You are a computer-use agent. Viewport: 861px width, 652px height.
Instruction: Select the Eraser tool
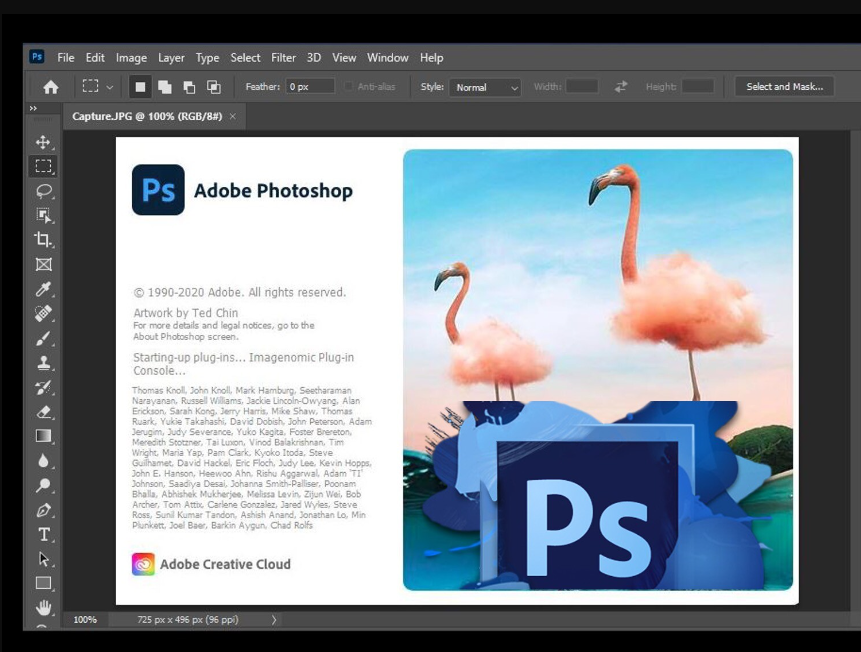pyautogui.click(x=43, y=411)
